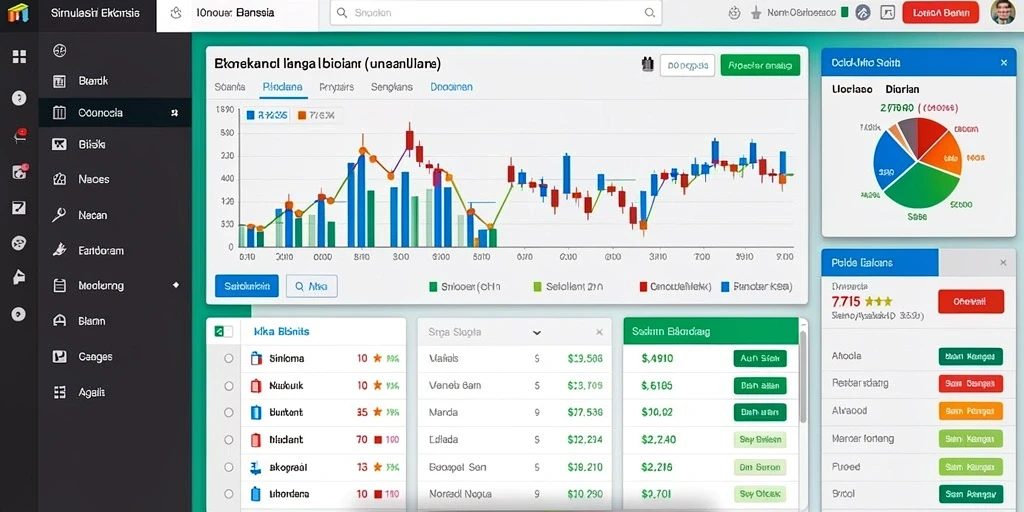Screen dimensions: 1024x512
Task: Switch to the Docoinen chart tab
Action: [x=451, y=86]
